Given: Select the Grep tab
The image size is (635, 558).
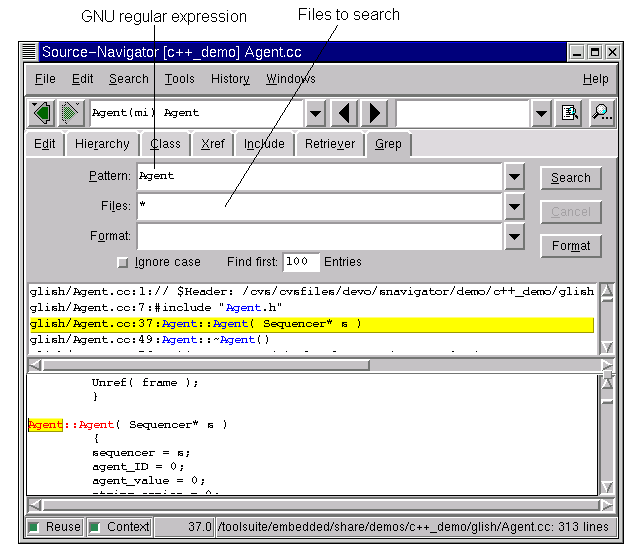Looking at the screenshot, I should (x=388, y=144).
